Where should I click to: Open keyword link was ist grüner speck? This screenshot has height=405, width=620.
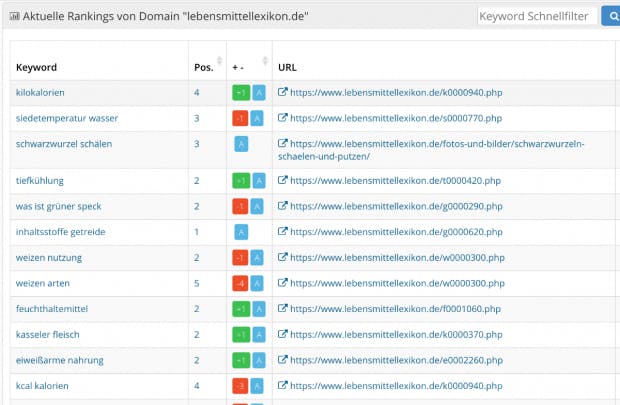click(59, 206)
